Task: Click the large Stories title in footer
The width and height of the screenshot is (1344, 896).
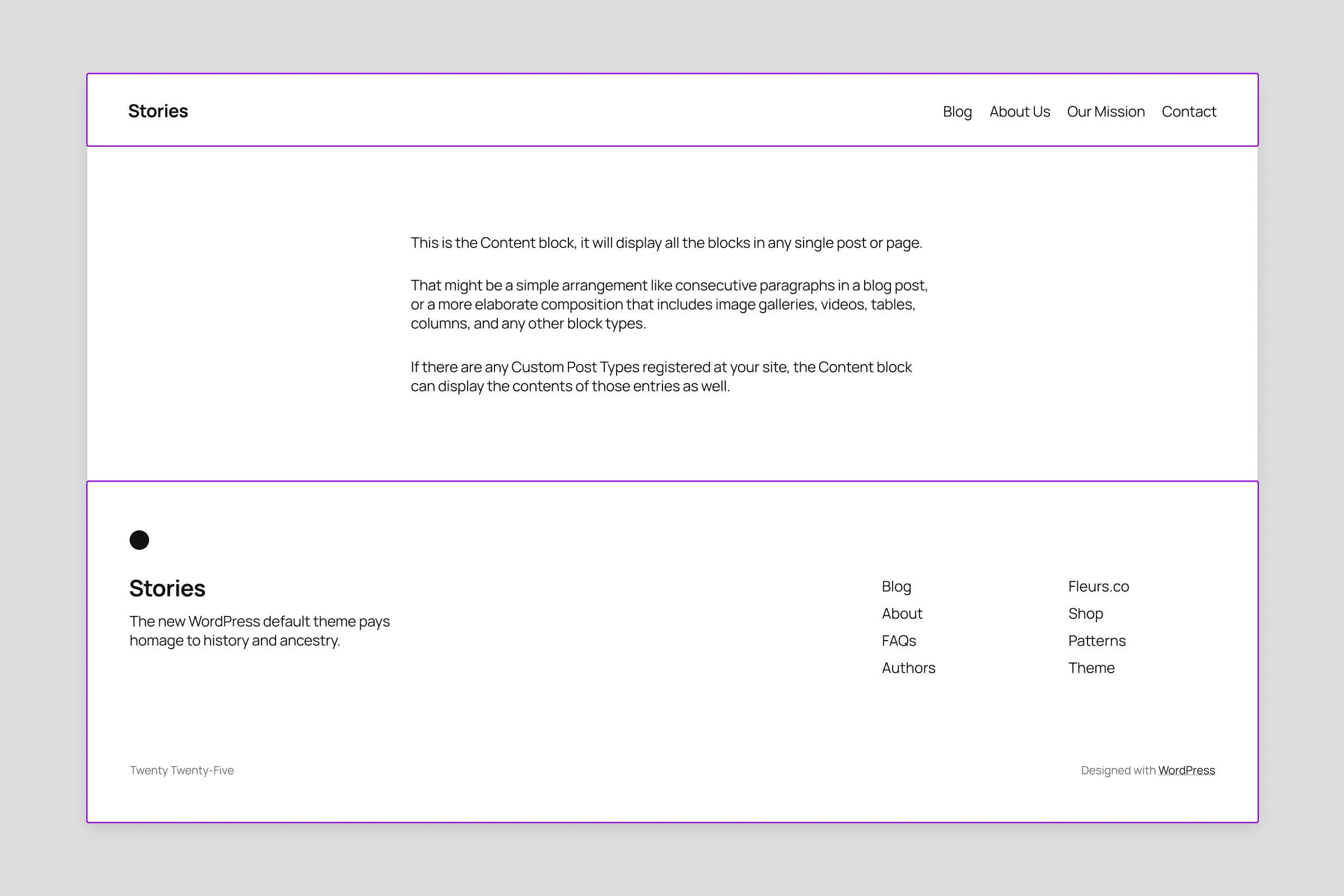Action: click(x=167, y=588)
